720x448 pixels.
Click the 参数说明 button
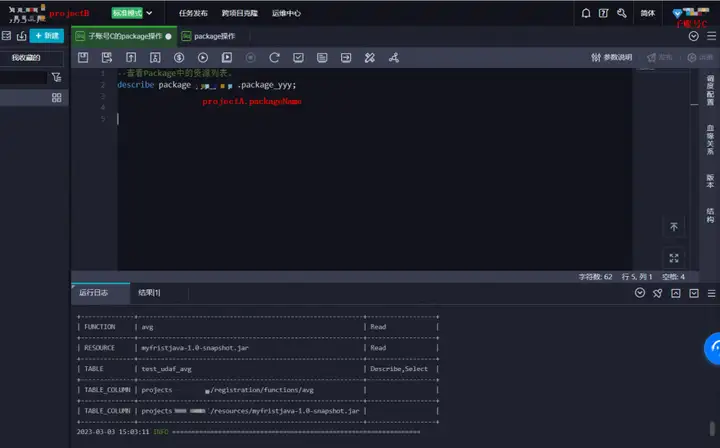[612, 57]
